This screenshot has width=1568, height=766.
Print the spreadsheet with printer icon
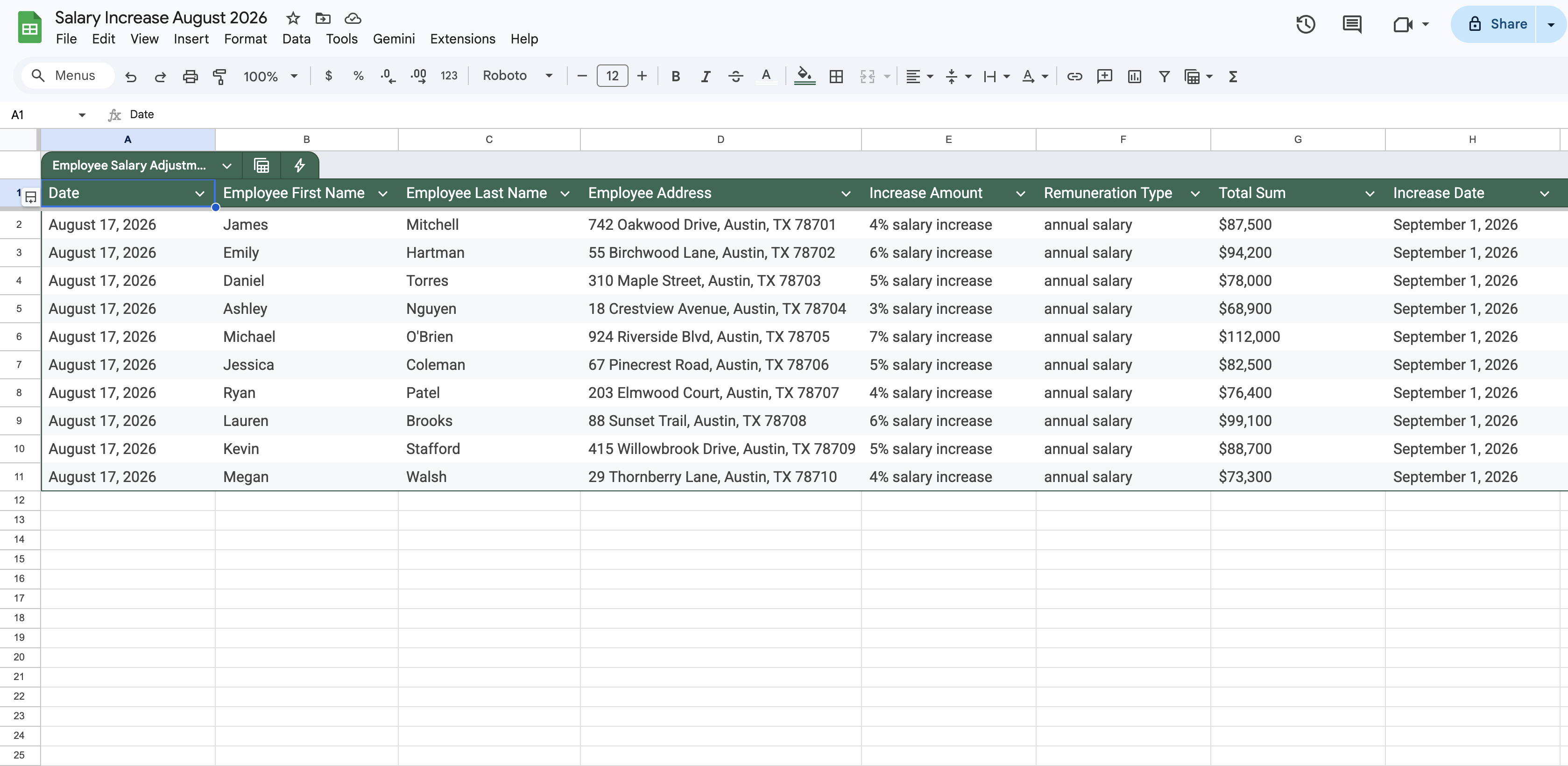191,76
